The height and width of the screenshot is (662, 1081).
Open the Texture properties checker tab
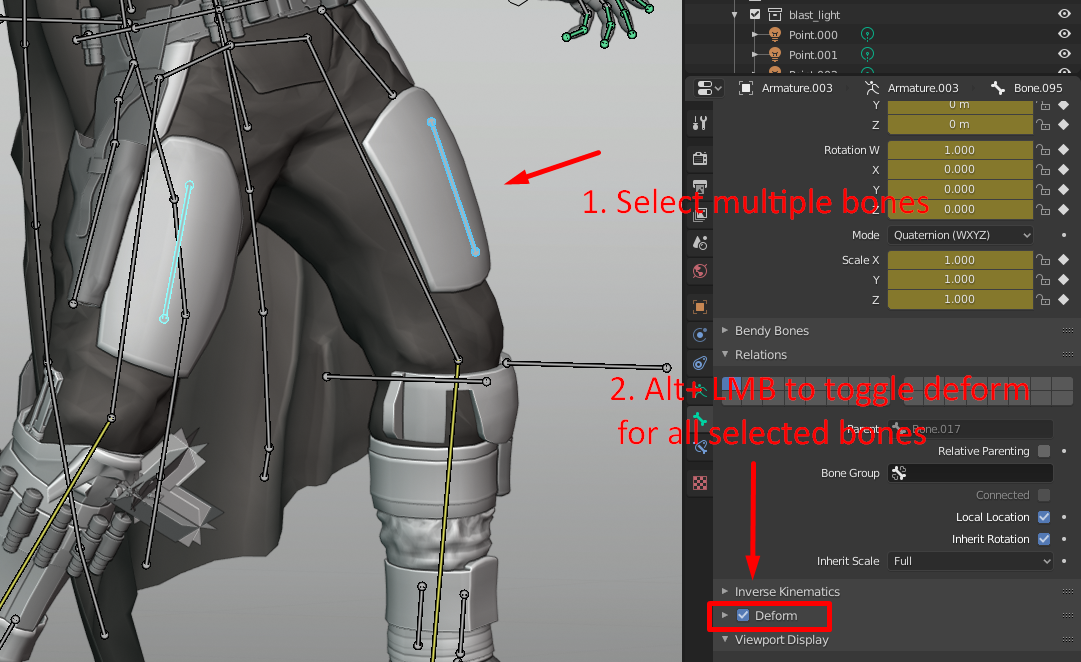point(700,483)
